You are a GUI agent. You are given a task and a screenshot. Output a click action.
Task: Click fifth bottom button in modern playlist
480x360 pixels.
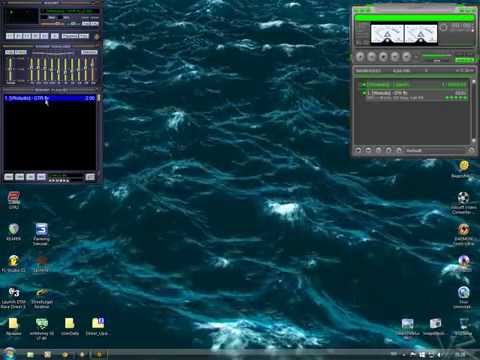(x=399, y=150)
